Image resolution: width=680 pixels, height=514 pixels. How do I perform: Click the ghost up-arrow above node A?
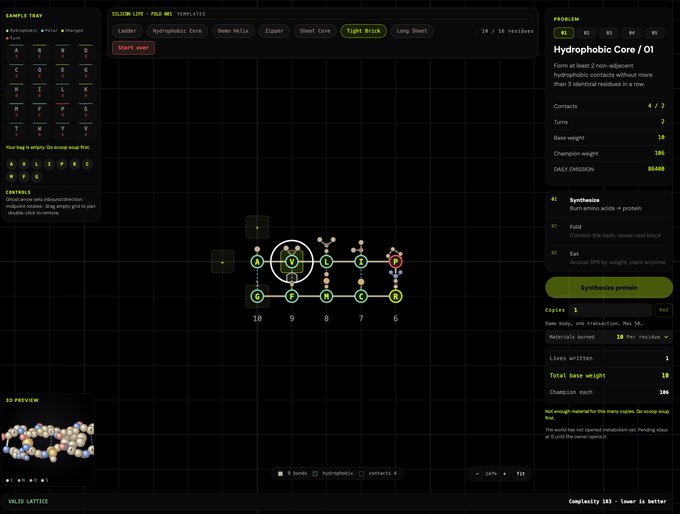257,227
